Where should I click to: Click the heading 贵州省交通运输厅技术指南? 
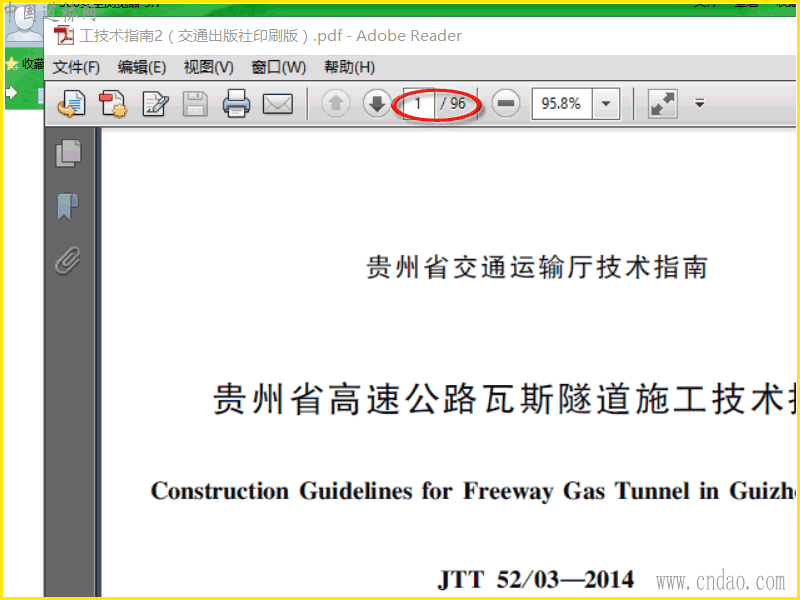[x=537, y=267]
